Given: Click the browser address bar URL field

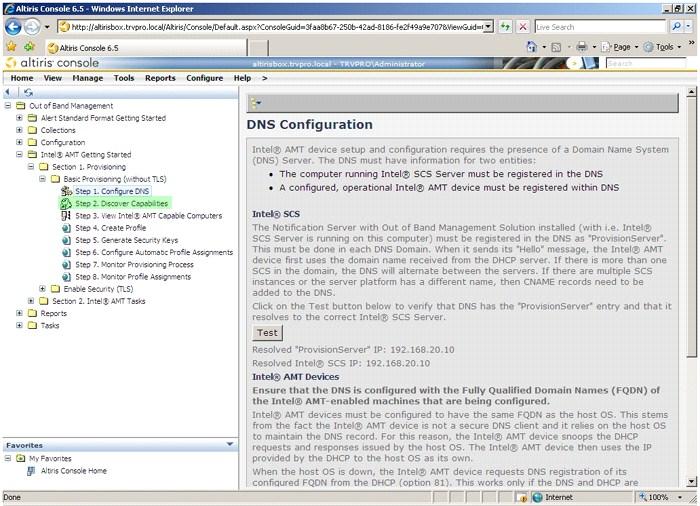Looking at the screenshot, I should tap(272, 27).
